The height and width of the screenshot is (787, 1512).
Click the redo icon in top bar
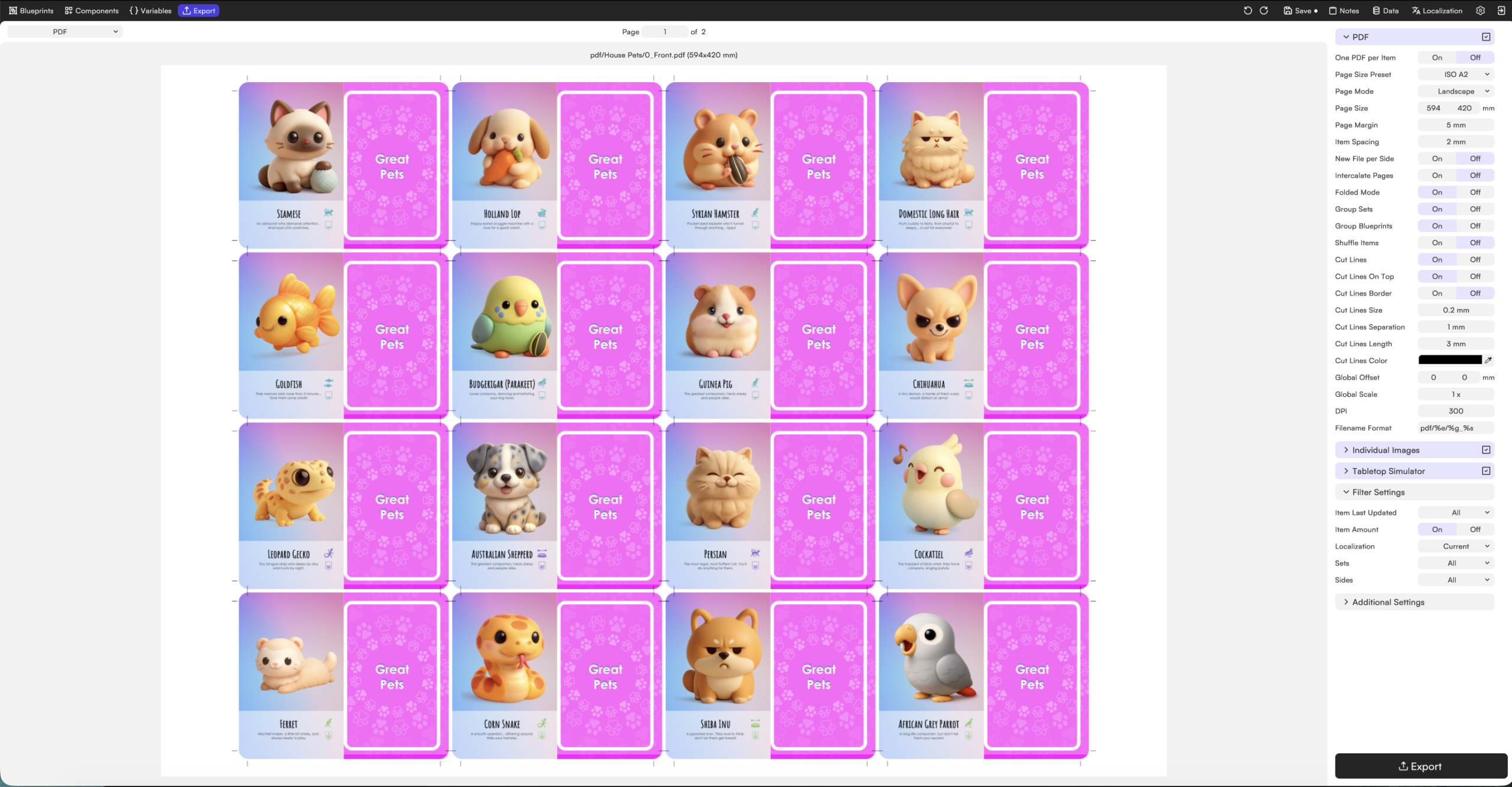click(1264, 11)
